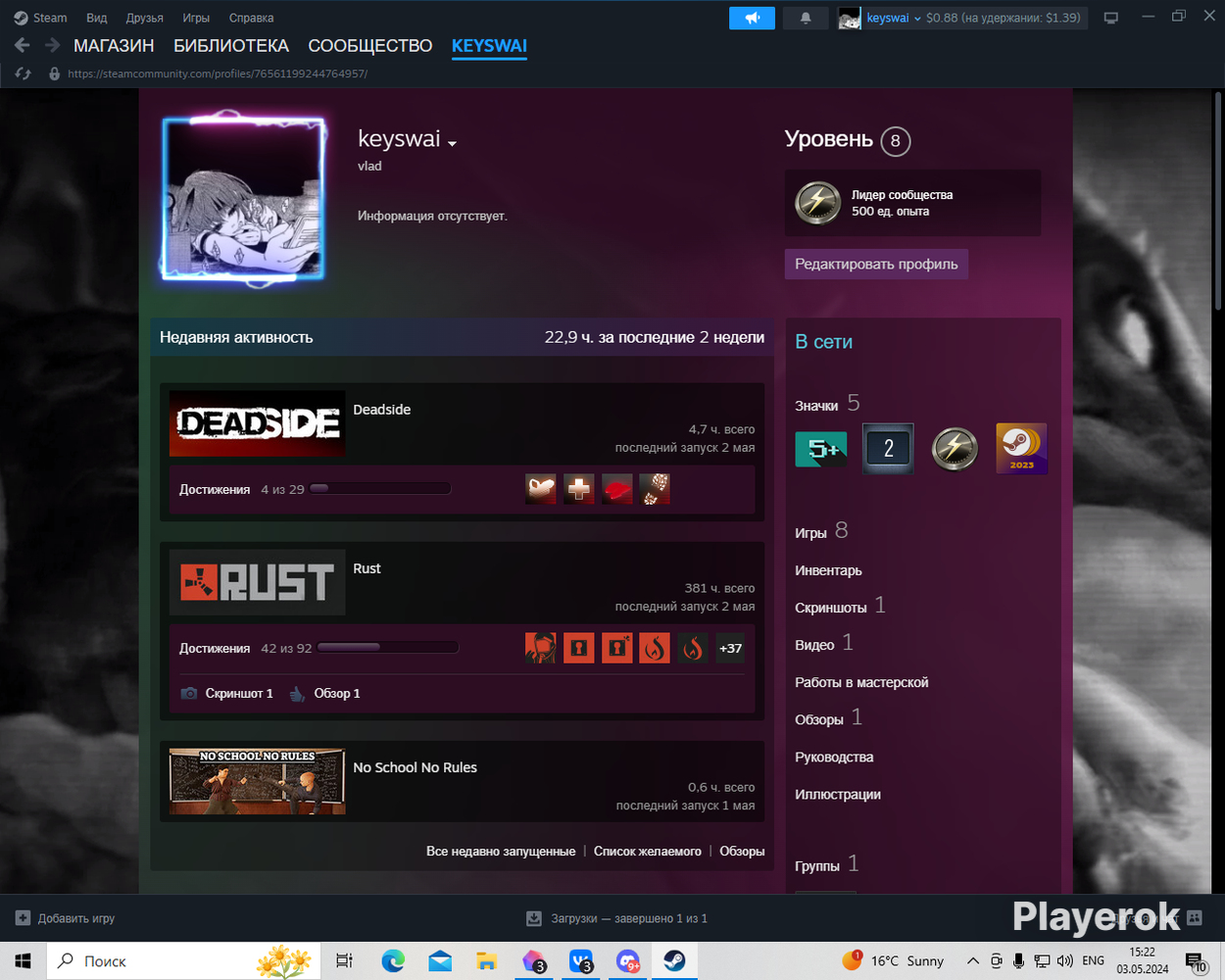Open Руководства link in sidebar
This screenshot has width=1225, height=980.
click(x=834, y=757)
